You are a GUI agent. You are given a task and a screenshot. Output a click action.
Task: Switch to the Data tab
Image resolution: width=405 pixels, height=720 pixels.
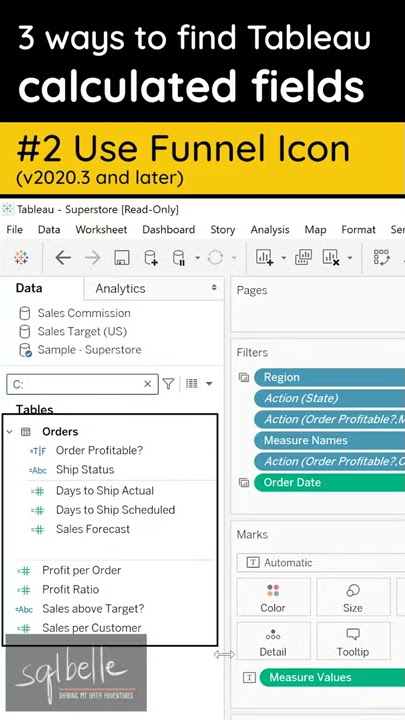[x=29, y=288]
